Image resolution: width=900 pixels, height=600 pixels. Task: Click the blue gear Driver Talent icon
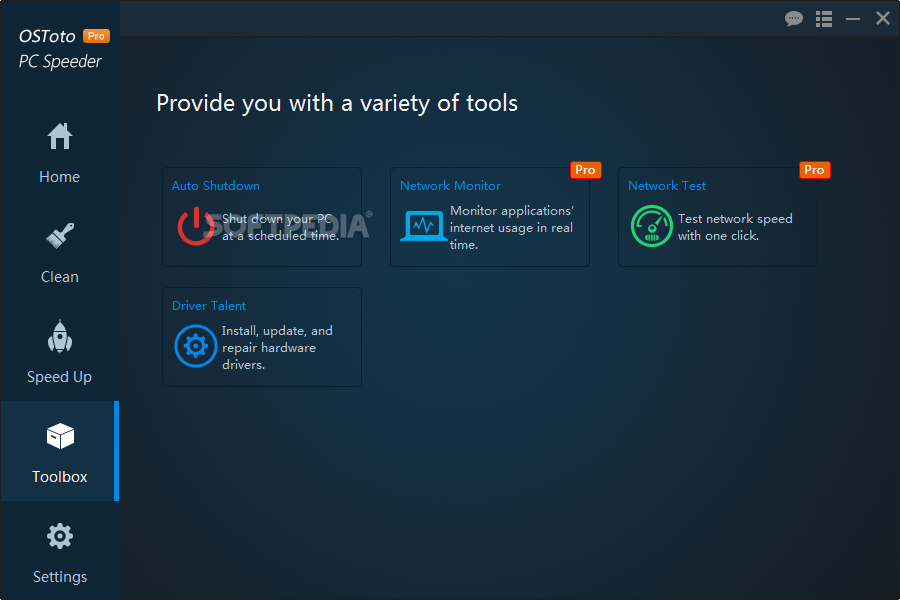[196, 346]
